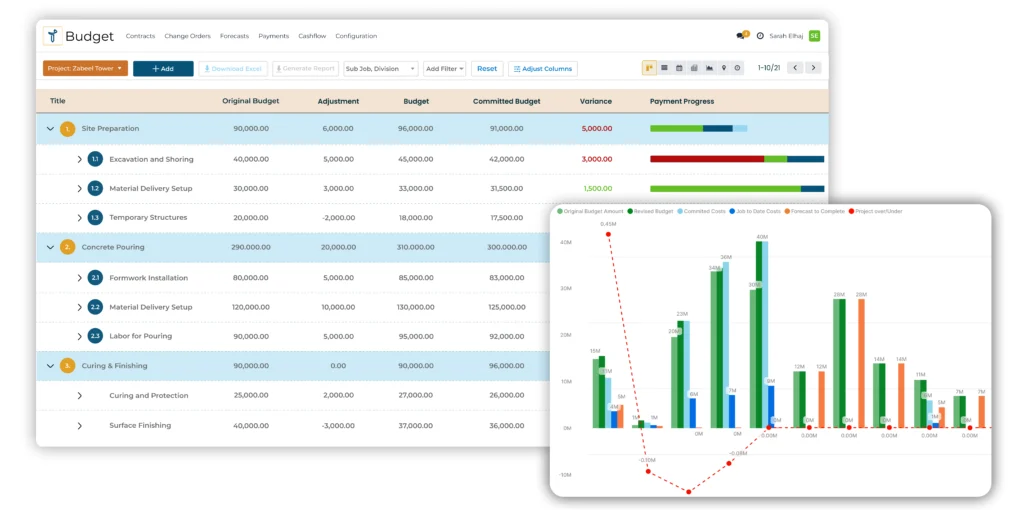The width and height of the screenshot is (1024, 510).
Task: Open the Project: Zabeel Tower dropdown
Action: 85,69
